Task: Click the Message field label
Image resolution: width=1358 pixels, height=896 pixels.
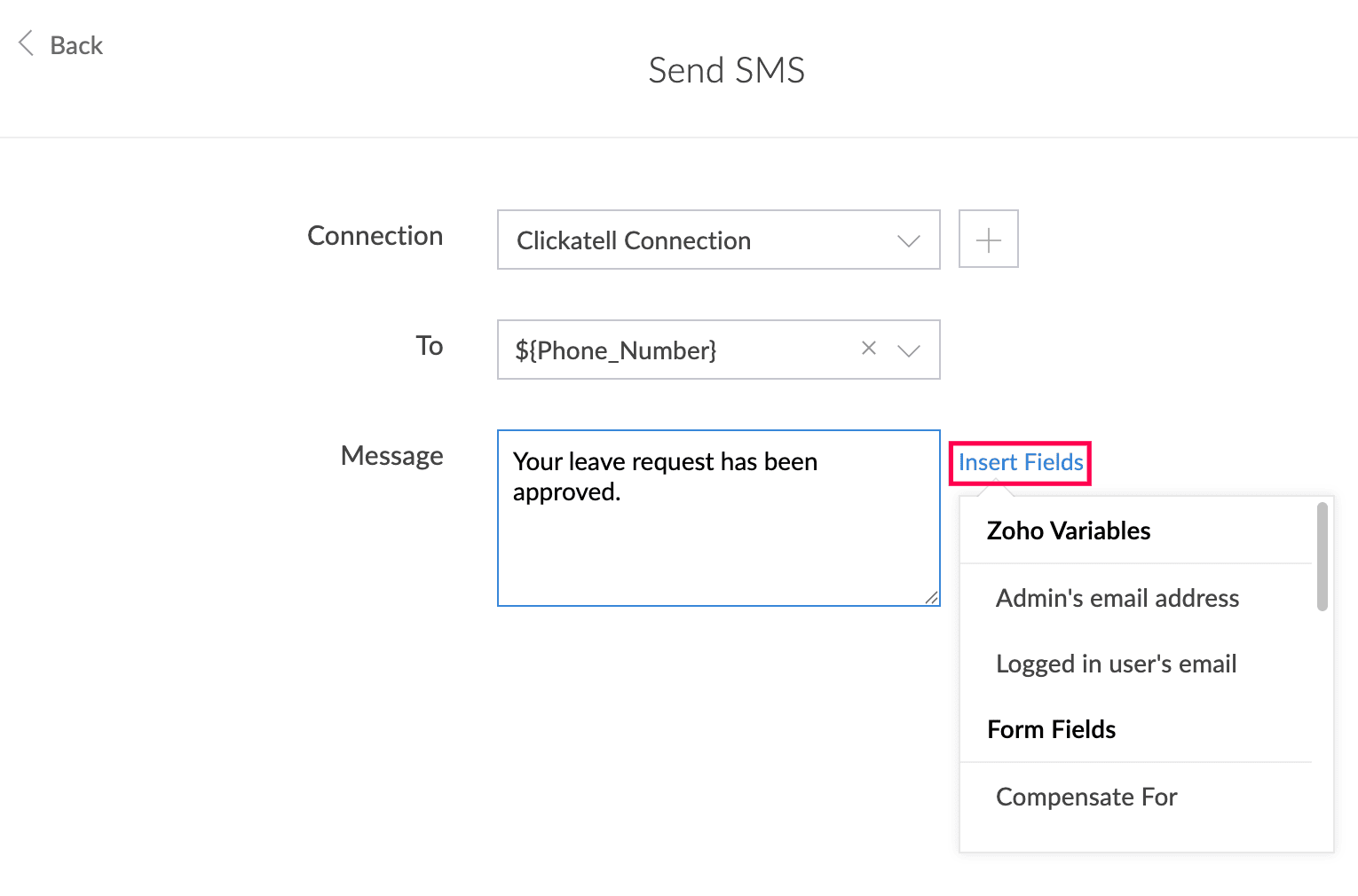Action: click(391, 456)
